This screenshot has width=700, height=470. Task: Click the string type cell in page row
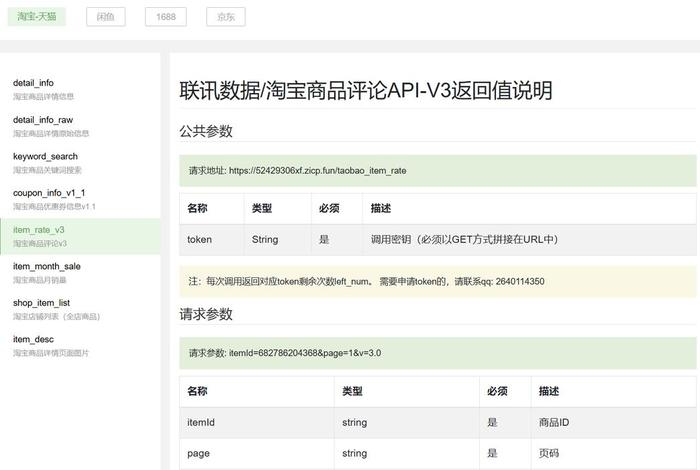click(407, 453)
